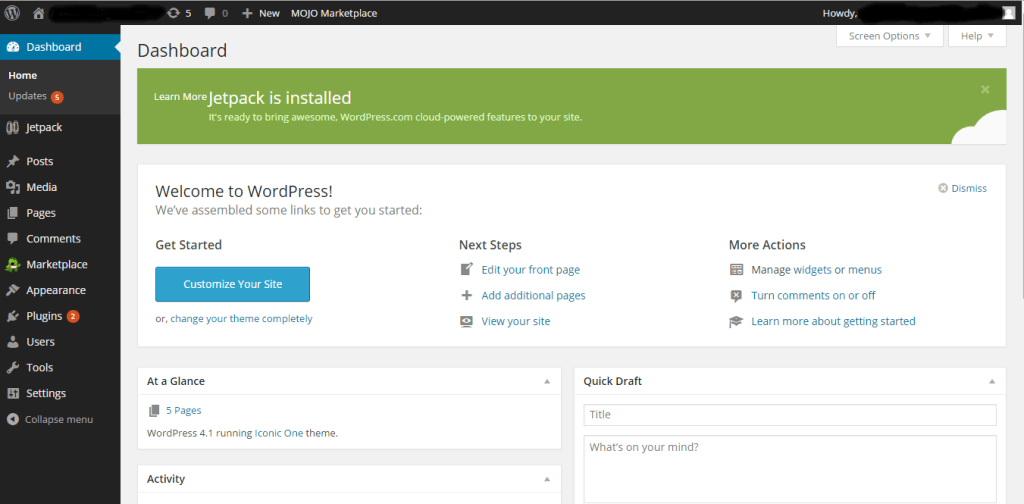Click the Customize Your Site button

pos(232,284)
